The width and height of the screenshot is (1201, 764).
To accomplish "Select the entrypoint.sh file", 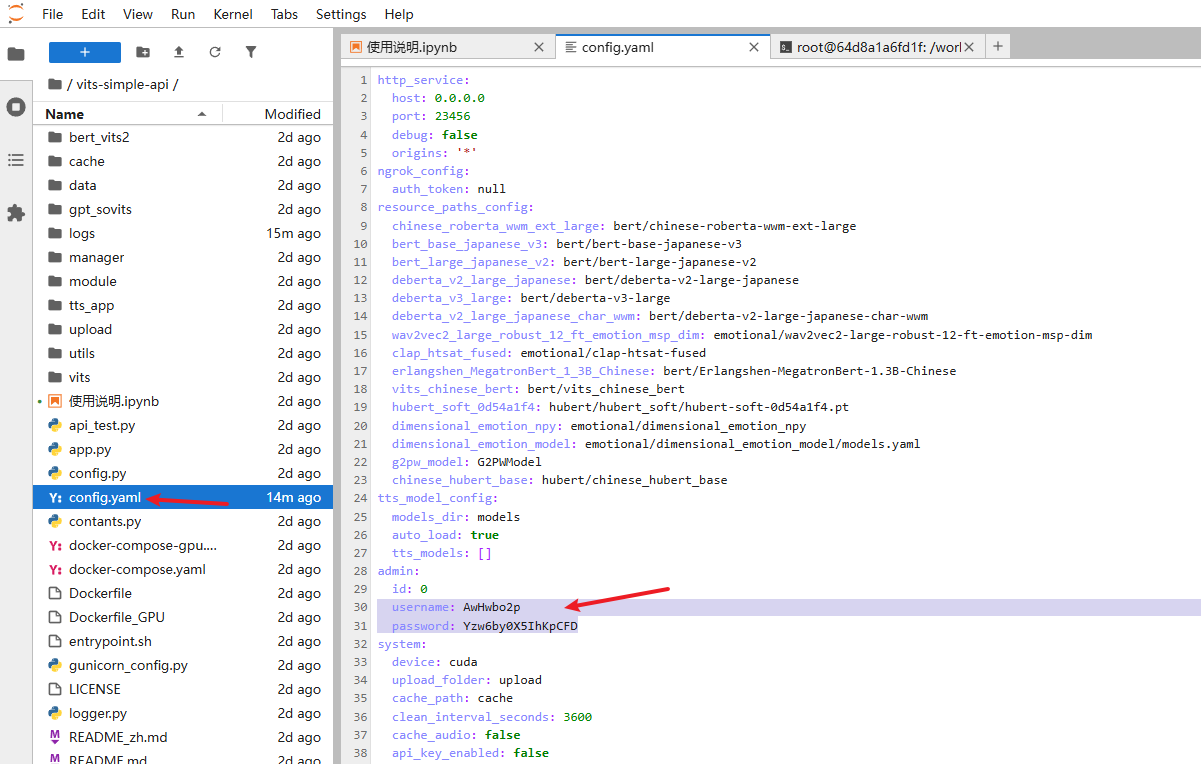I will tap(183, 641).
